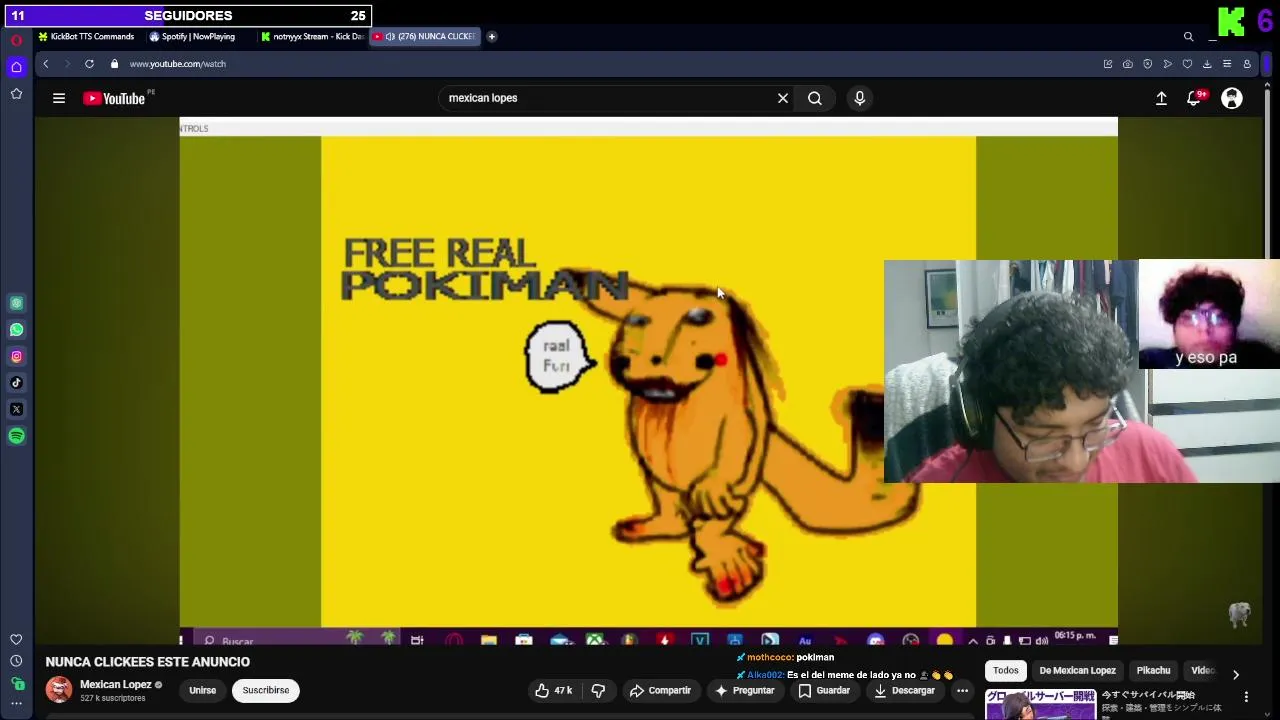Click the Compartir share button
This screenshot has height=720, width=1280.
pyautogui.click(x=661, y=690)
